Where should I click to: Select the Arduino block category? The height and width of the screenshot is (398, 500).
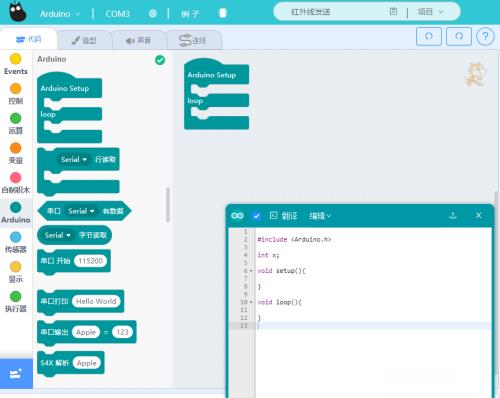tap(16, 213)
